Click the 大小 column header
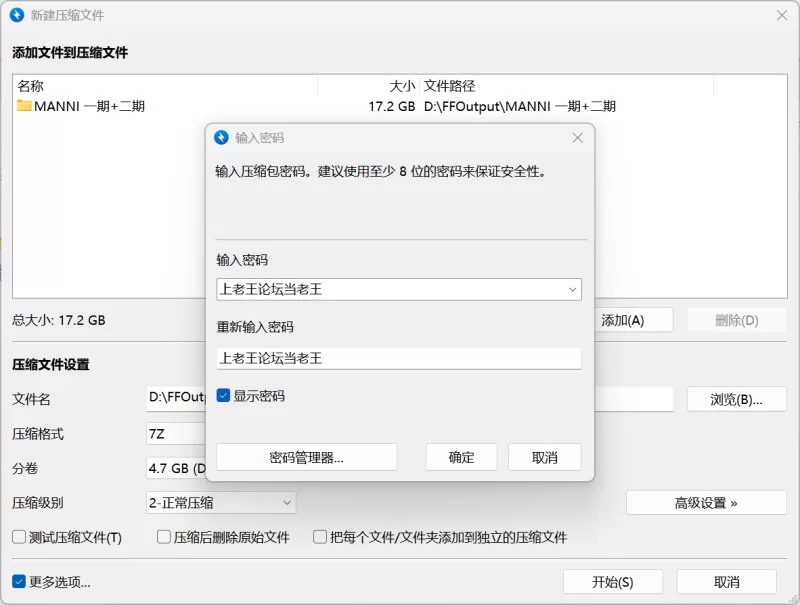The width and height of the screenshot is (800, 605). [368, 86]
